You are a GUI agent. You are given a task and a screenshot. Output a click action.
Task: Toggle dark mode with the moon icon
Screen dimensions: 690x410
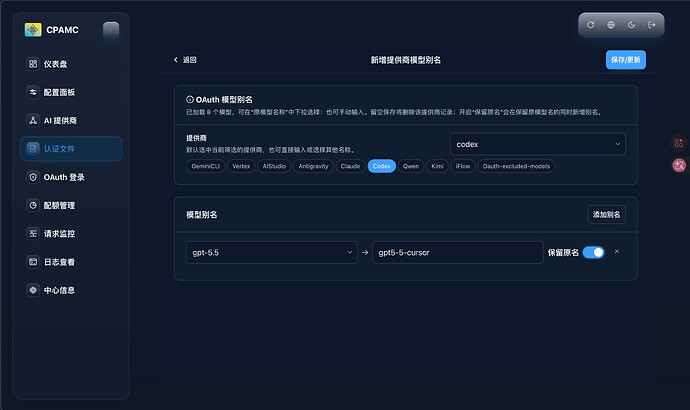point(631,25)
